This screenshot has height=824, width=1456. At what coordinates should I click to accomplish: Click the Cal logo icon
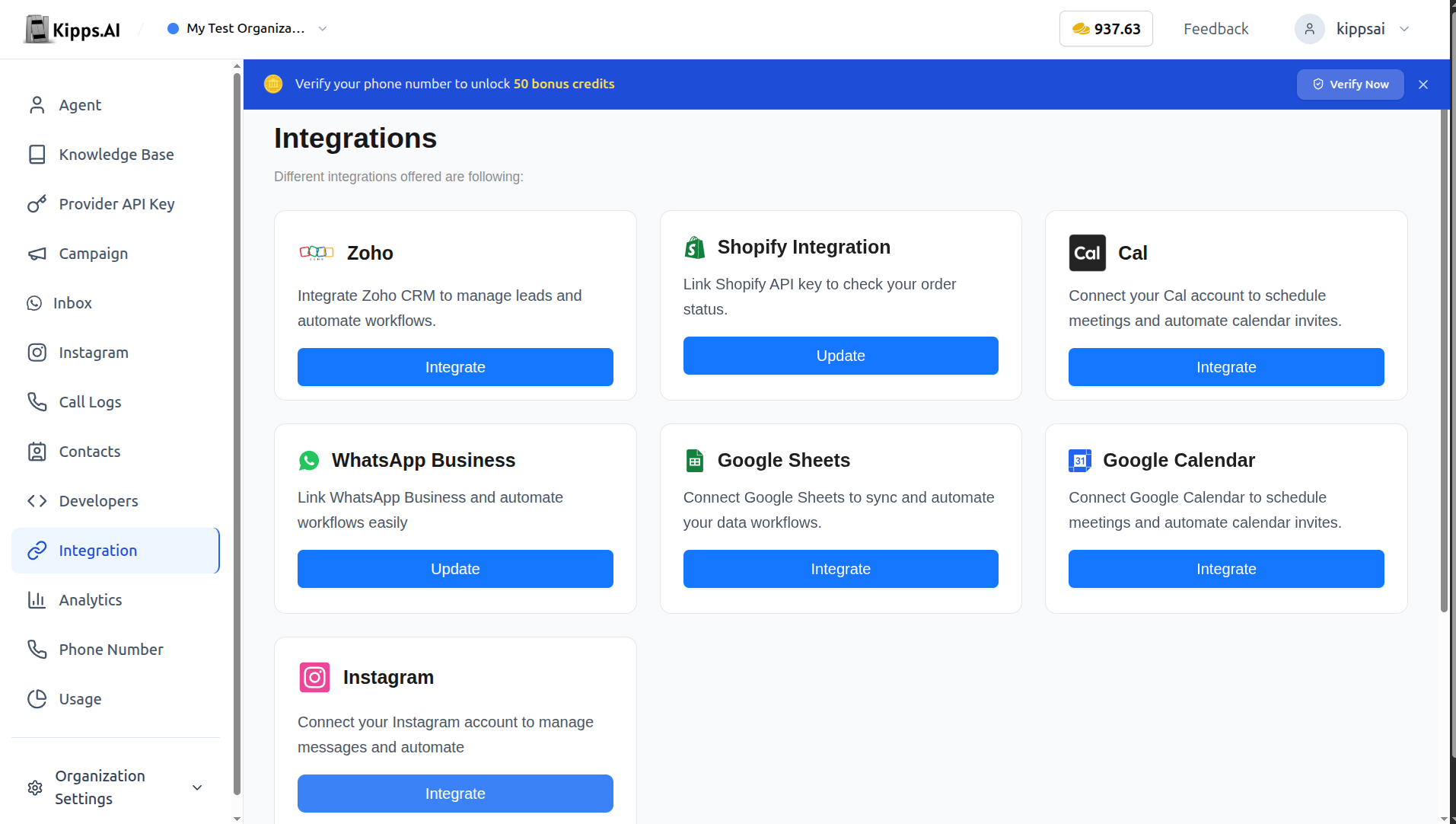tap(1088, 253)
